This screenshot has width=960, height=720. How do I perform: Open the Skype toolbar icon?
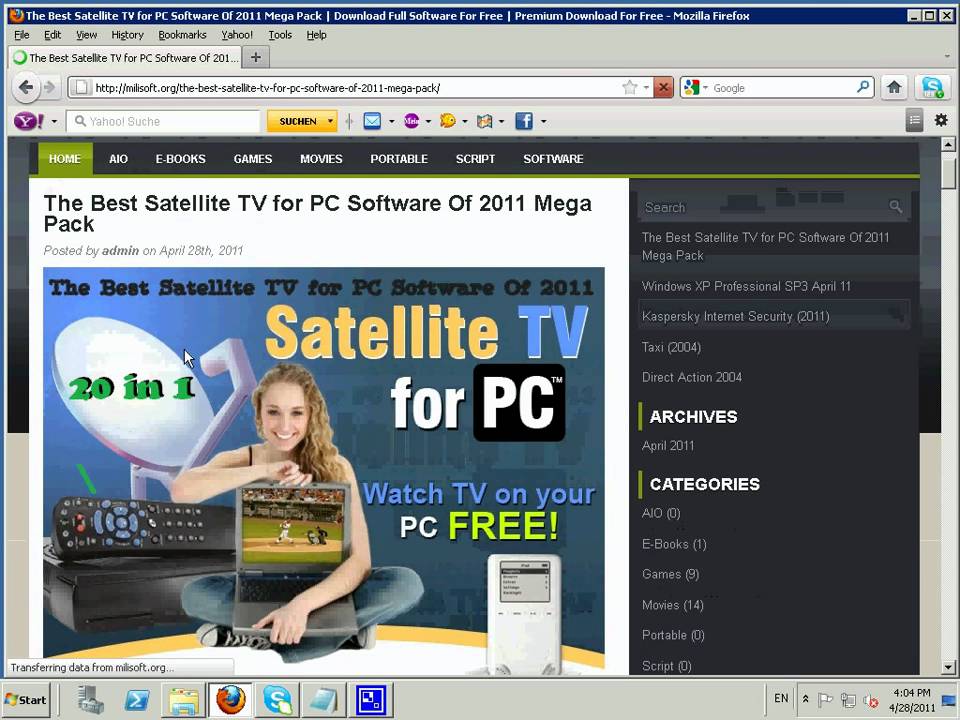point(932,87)
